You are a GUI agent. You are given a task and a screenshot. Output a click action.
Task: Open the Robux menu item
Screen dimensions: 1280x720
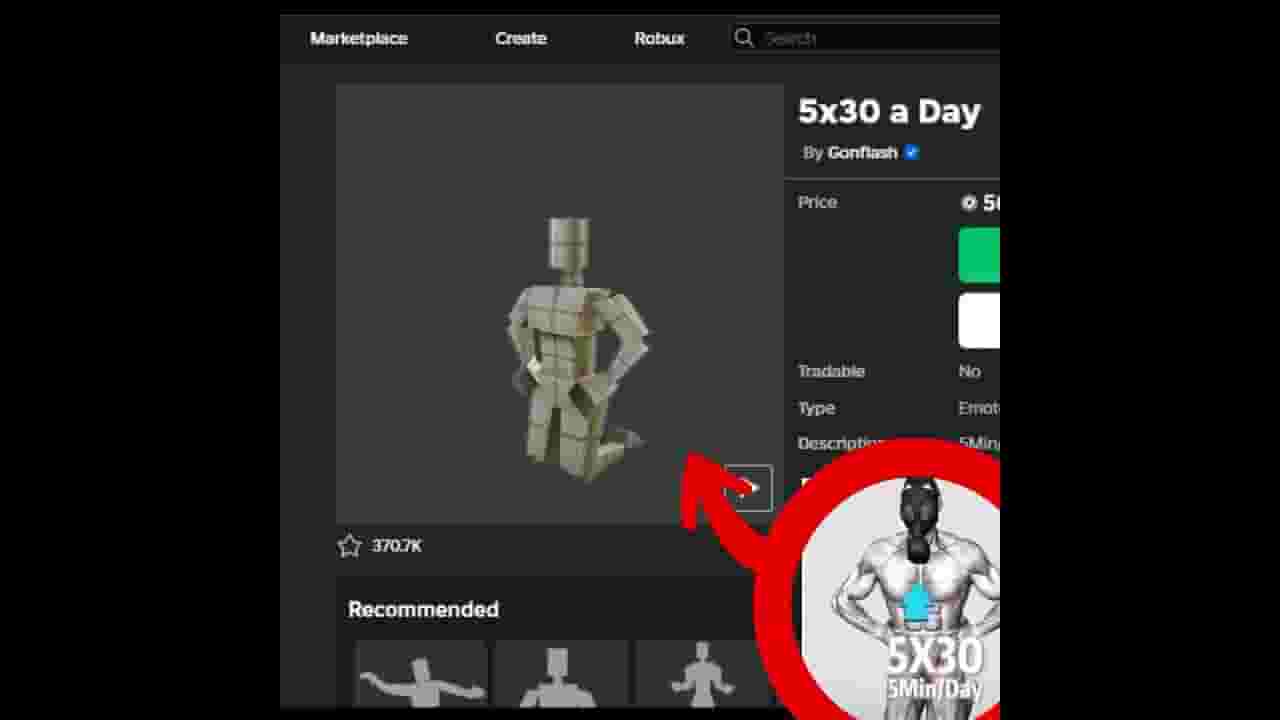point(660,38)
